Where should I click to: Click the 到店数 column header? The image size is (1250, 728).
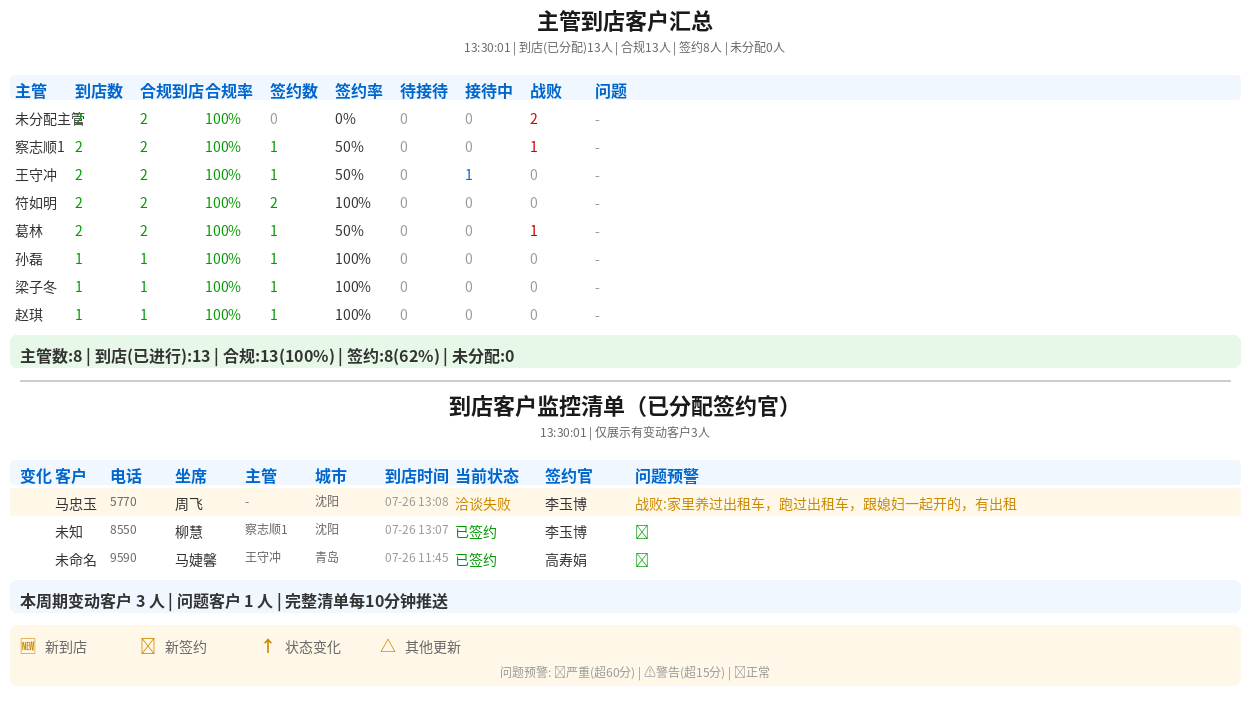click(99, 91)
